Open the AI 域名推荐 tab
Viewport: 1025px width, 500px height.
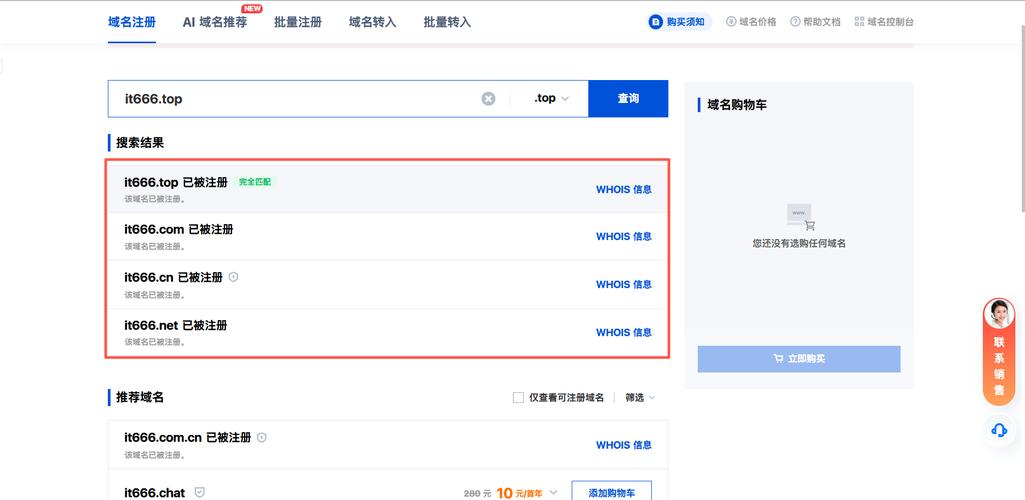click(x=215, y=22)
